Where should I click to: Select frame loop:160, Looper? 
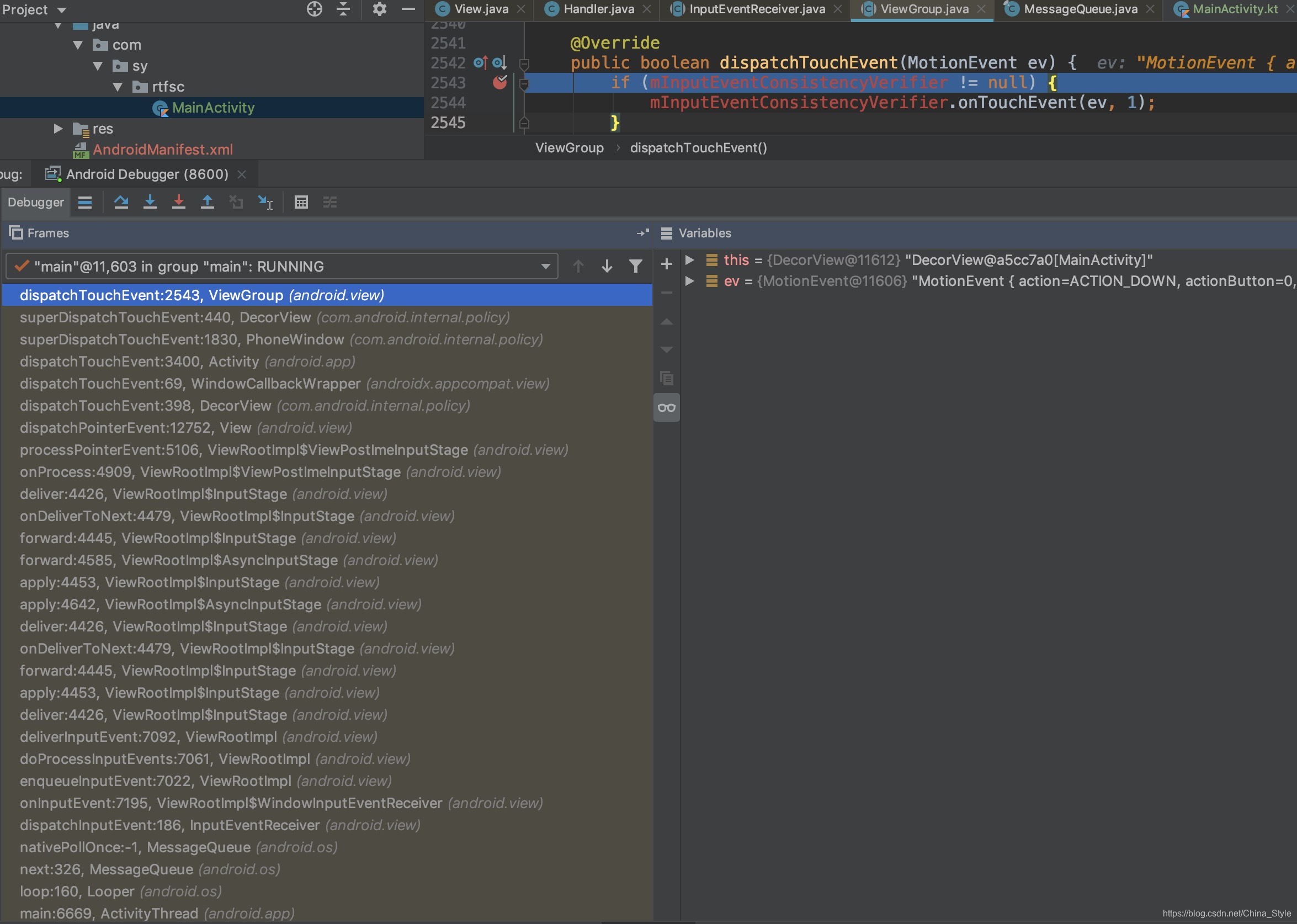click(x=327, y=891)
